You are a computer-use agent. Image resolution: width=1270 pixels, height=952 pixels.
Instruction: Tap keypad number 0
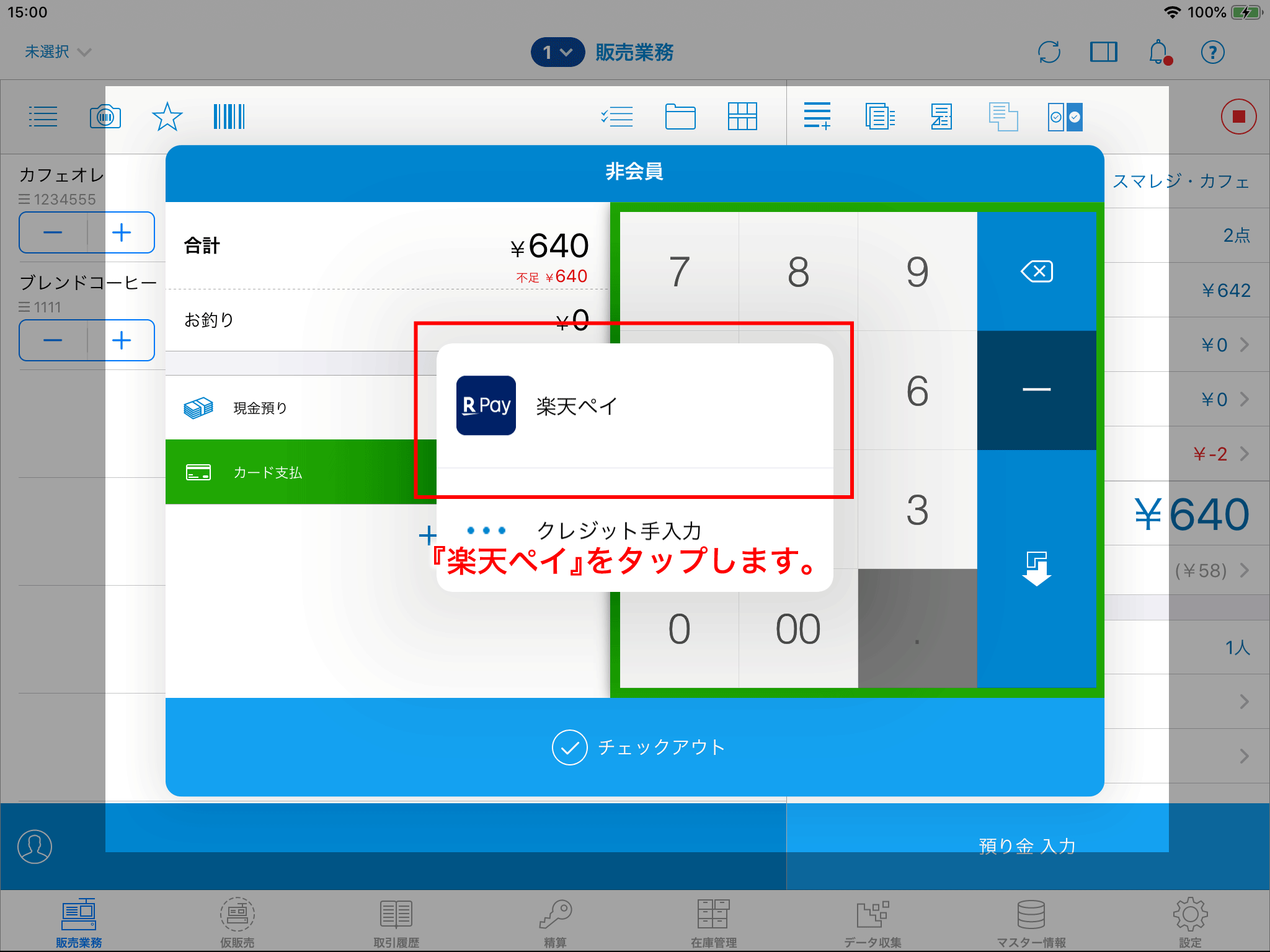click(679, 628)
